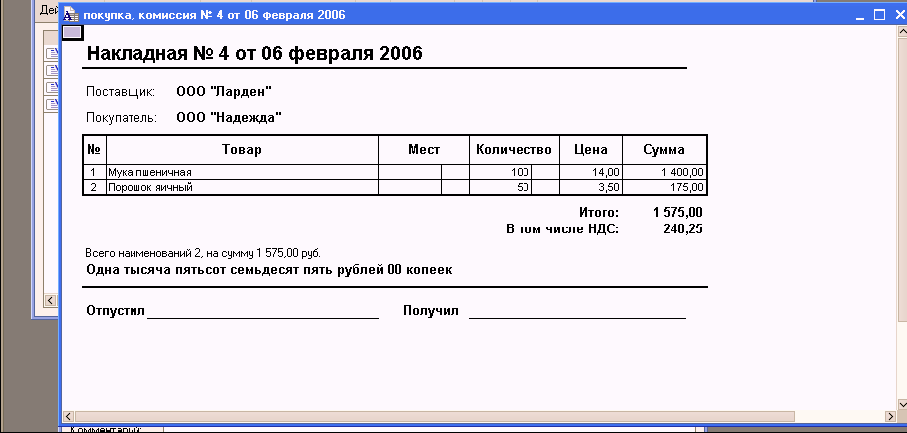This screenshot has height=433, width=907.
Task: Click the Итого total value 1 575,00
Action: coord(677,213)
